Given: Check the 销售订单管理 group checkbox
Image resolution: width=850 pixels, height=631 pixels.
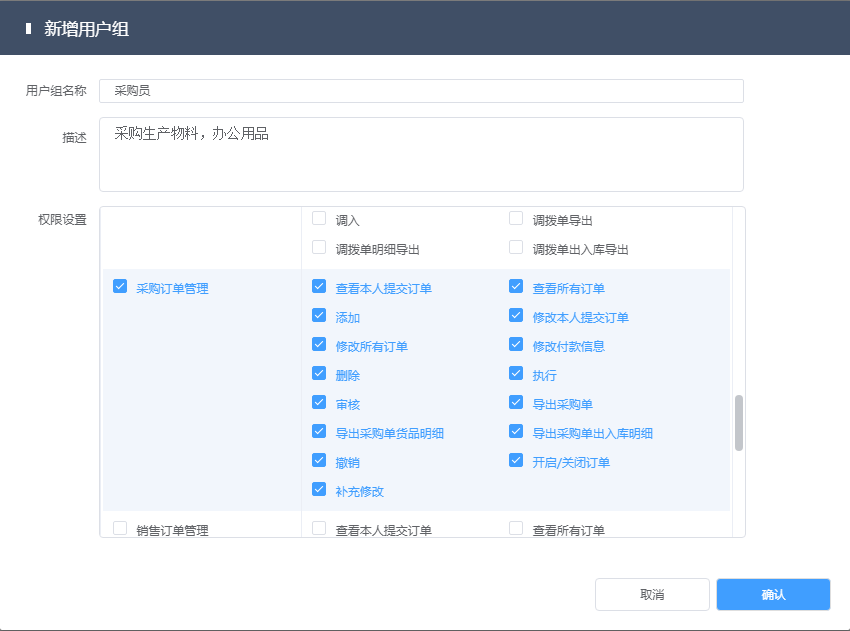Looking at the screenshot, I should (x=120, y=528).
